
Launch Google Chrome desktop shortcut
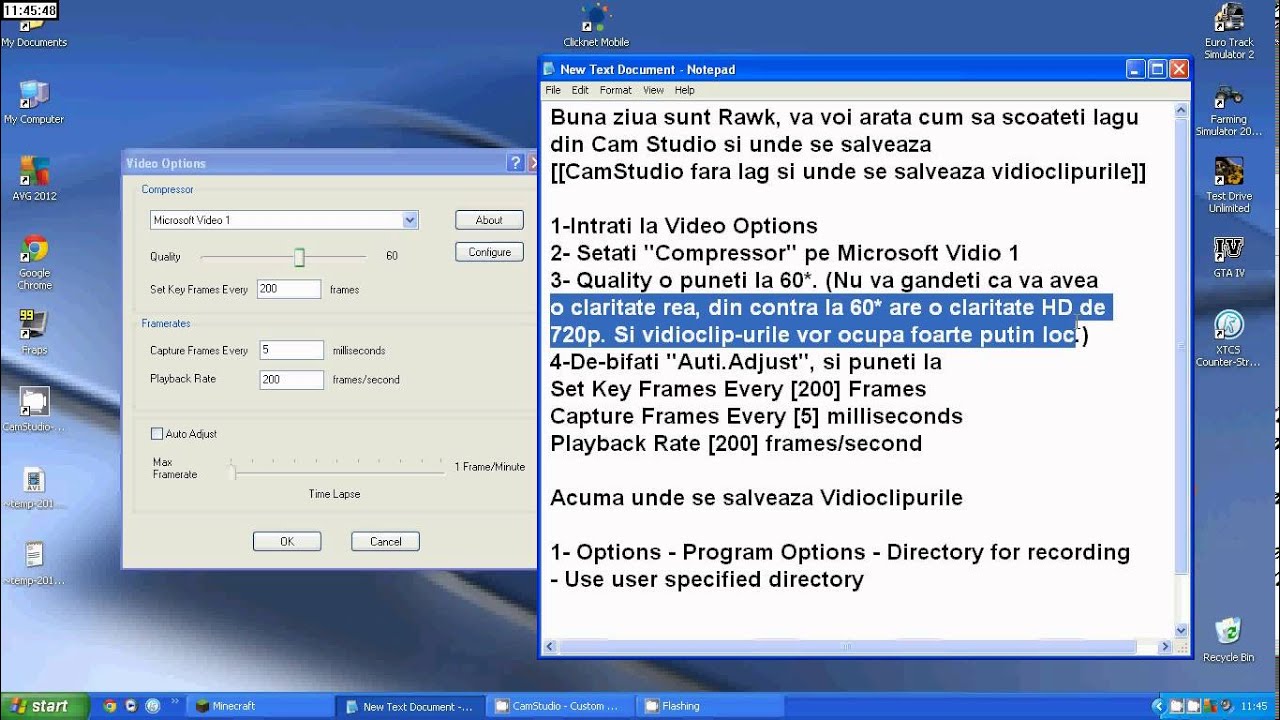(34, 263)
